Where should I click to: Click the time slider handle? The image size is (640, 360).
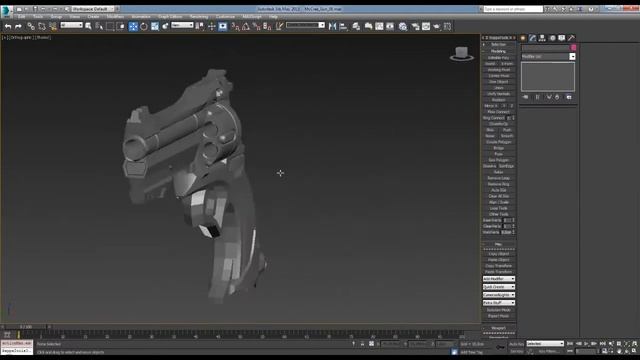click(26, 327)
